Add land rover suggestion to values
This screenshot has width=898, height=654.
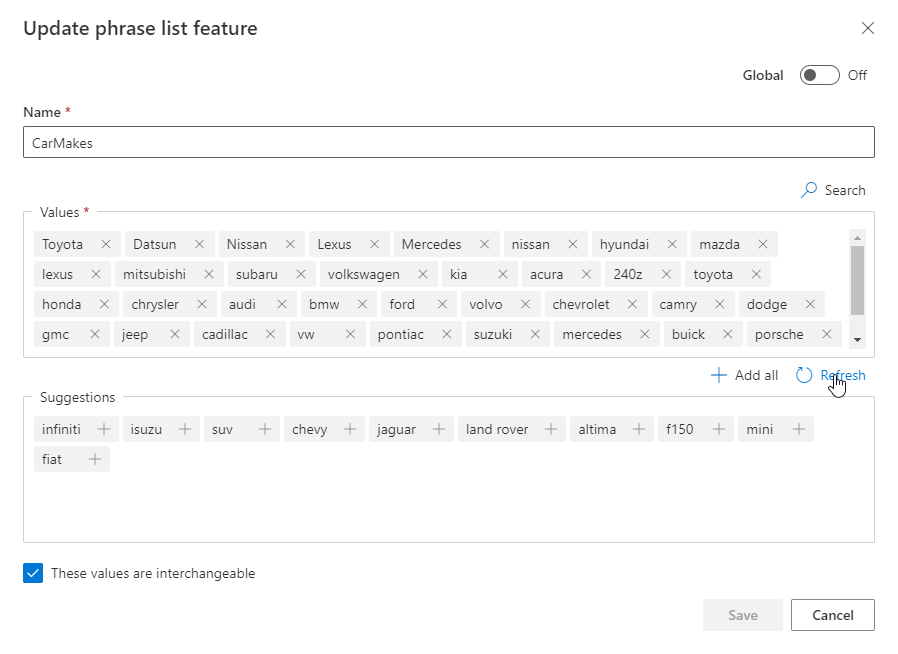pyautogui.click(x=551, y=430)
